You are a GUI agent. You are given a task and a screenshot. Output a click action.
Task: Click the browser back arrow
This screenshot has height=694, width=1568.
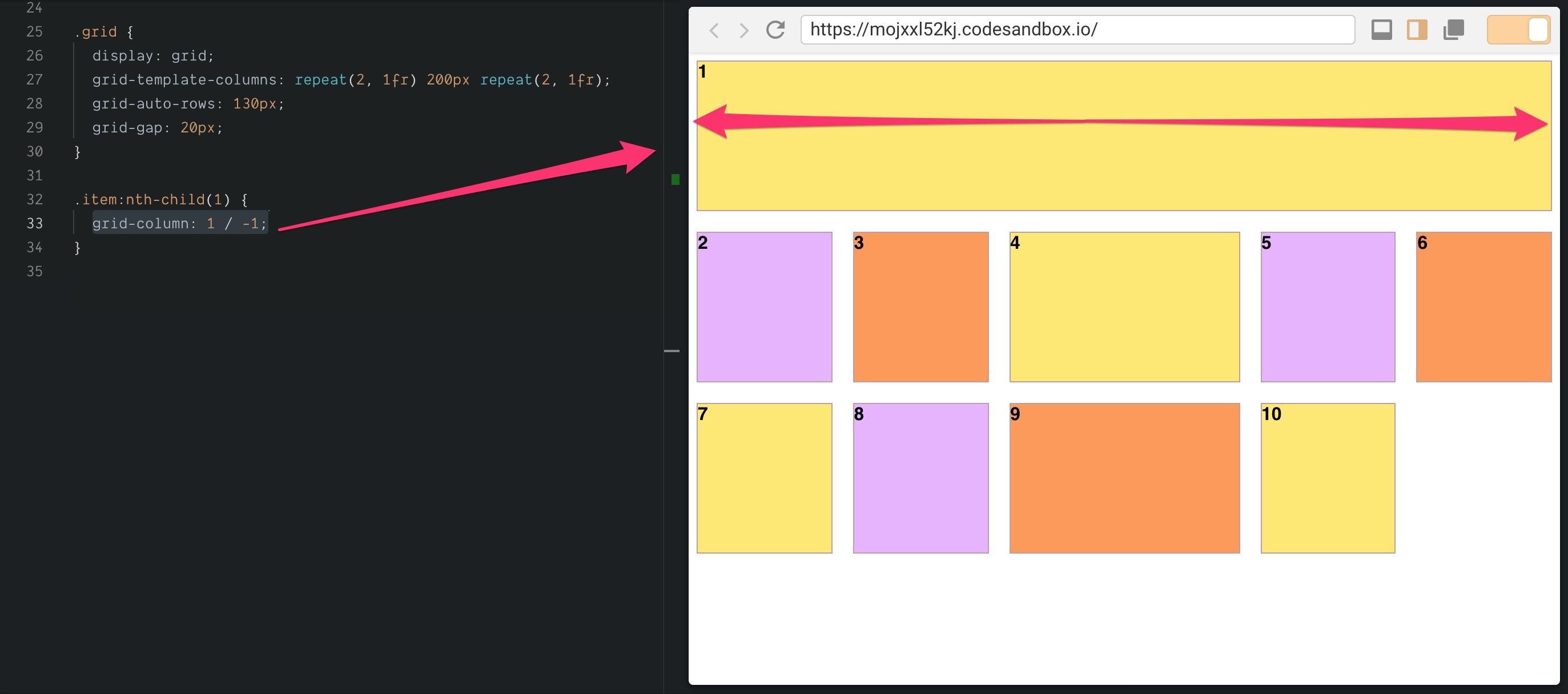[x=714, y=30]
